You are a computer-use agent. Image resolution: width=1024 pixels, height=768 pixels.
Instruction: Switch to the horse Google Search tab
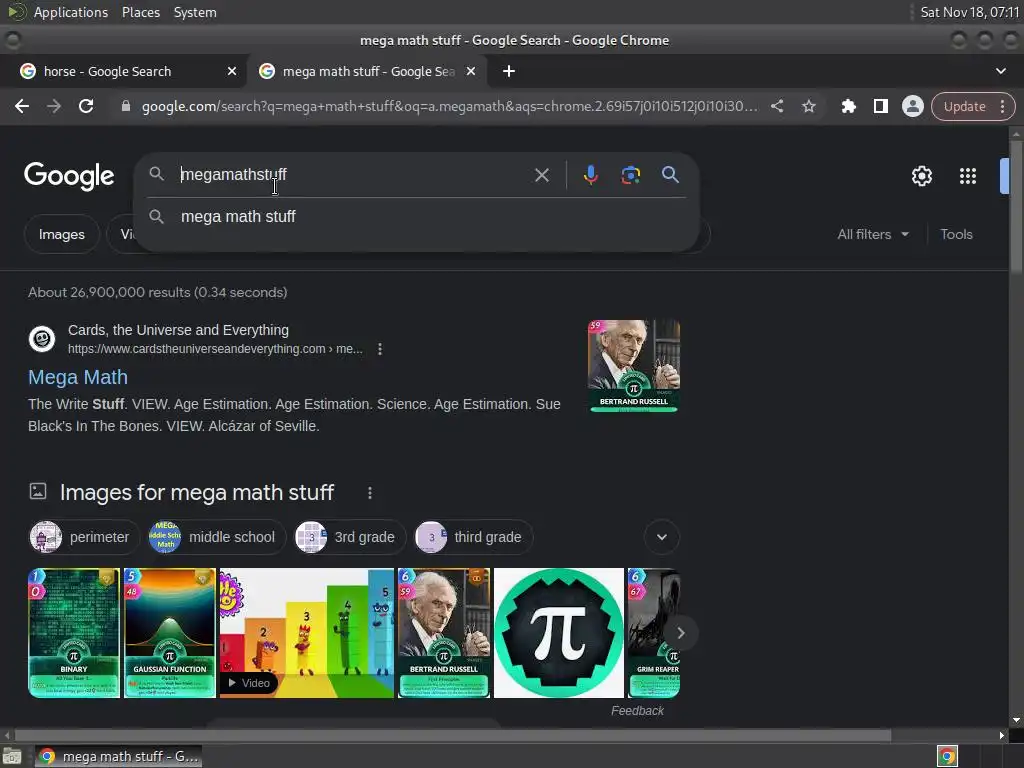[x=123, y=71]
